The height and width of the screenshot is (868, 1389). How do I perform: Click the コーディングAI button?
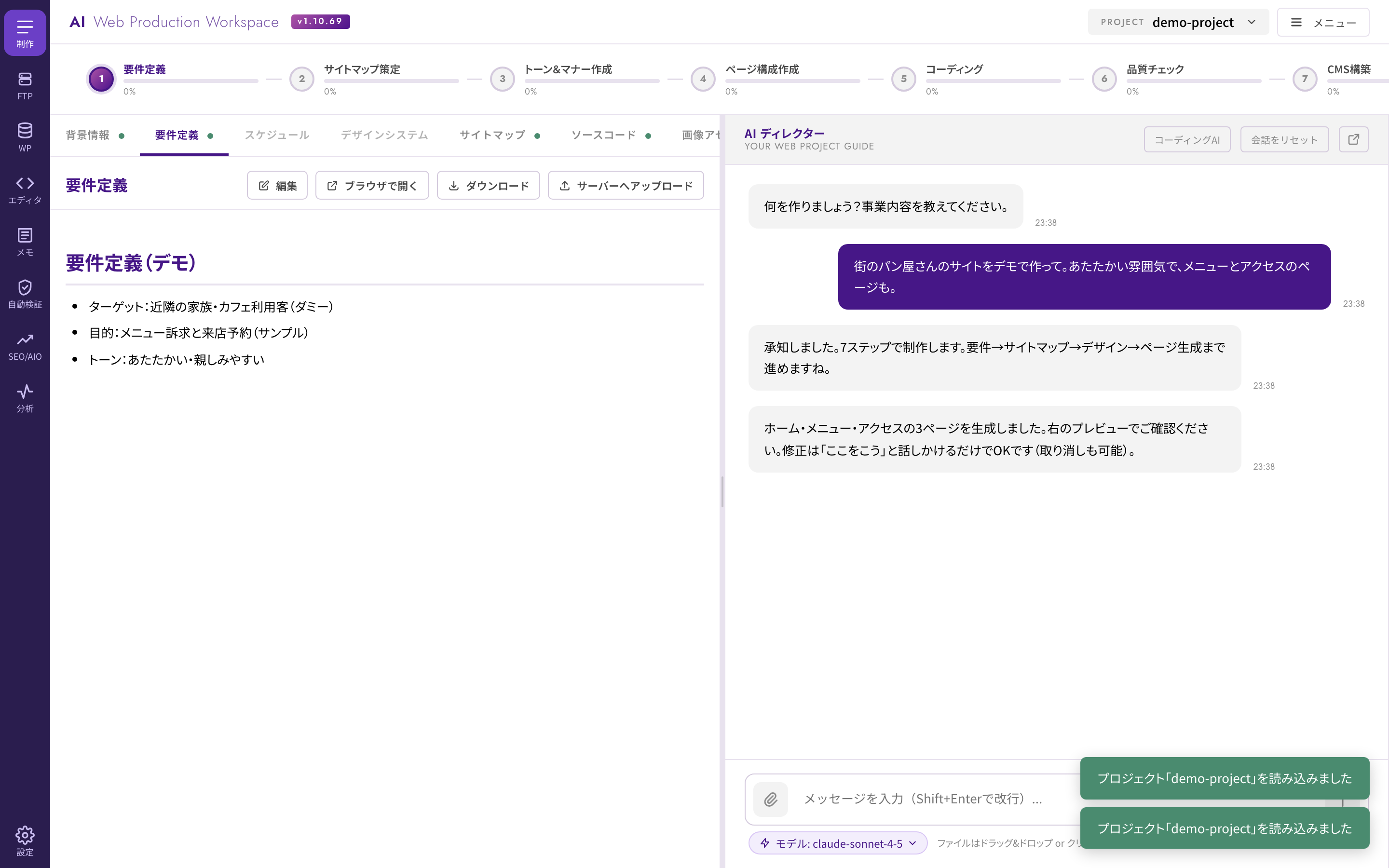coord(1187,139)
